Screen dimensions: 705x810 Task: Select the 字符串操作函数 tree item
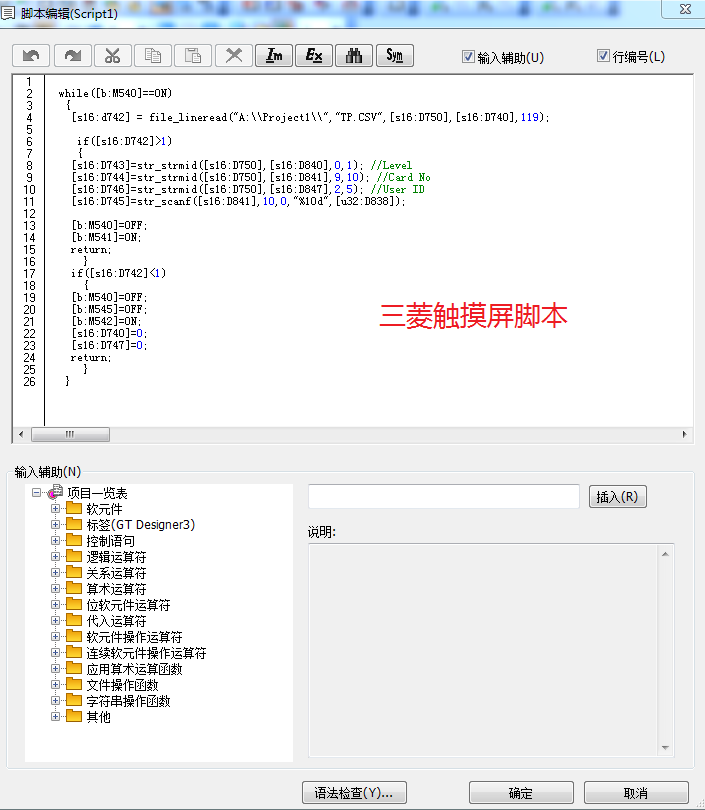point(128,701)
